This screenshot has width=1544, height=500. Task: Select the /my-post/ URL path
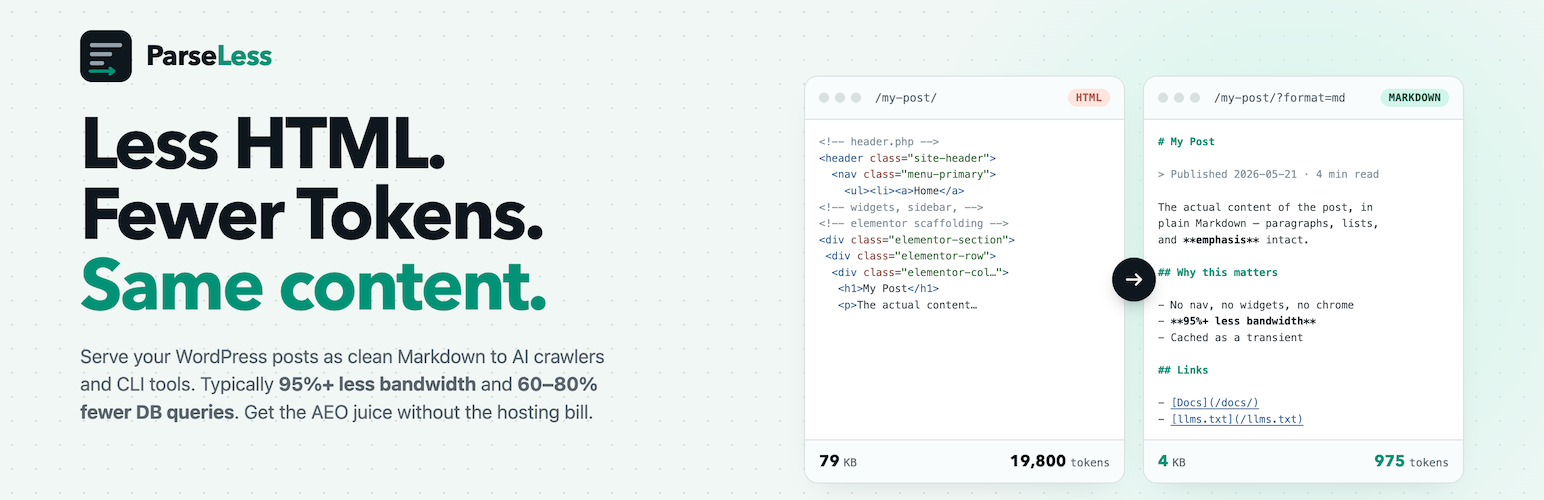click(x=906, y=98)
